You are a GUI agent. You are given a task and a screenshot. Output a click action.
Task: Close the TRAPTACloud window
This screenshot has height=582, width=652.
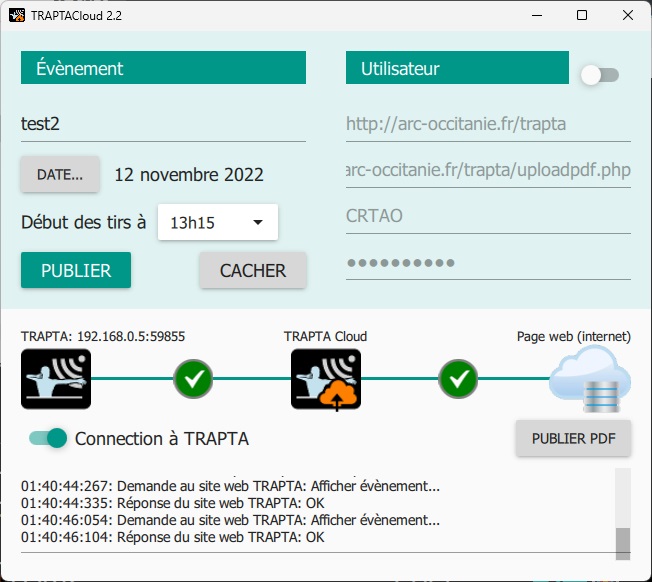(627, 15)
